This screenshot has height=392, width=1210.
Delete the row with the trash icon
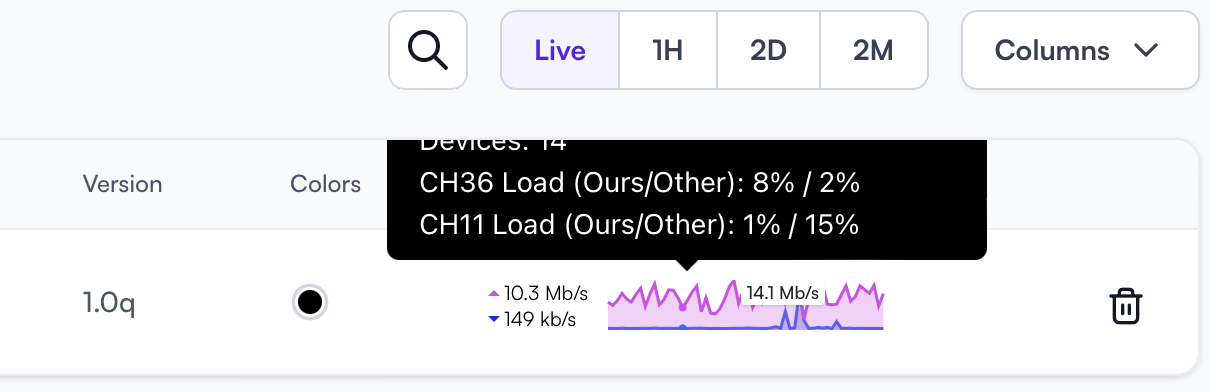[1126, 306]
